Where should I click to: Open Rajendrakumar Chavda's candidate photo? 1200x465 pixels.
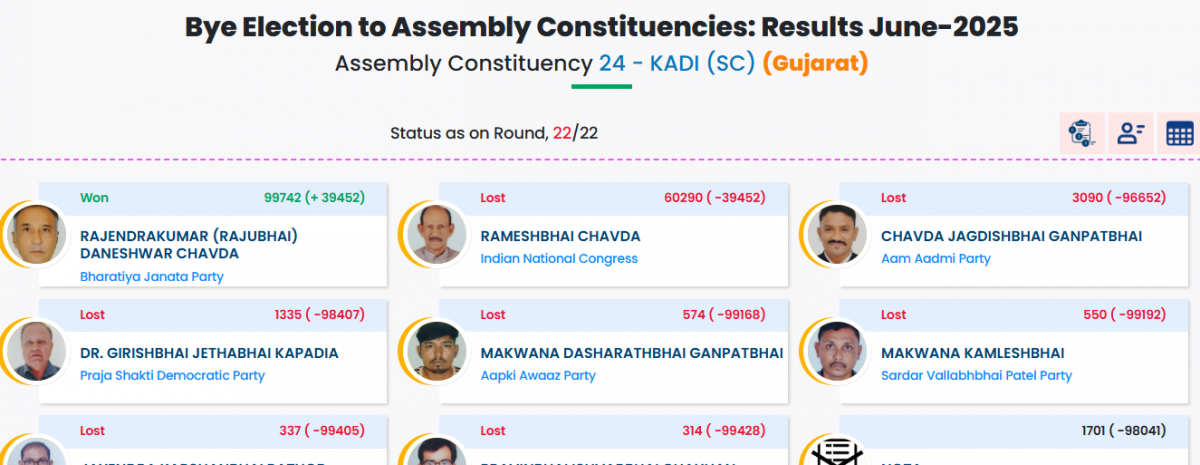[35, 234]
